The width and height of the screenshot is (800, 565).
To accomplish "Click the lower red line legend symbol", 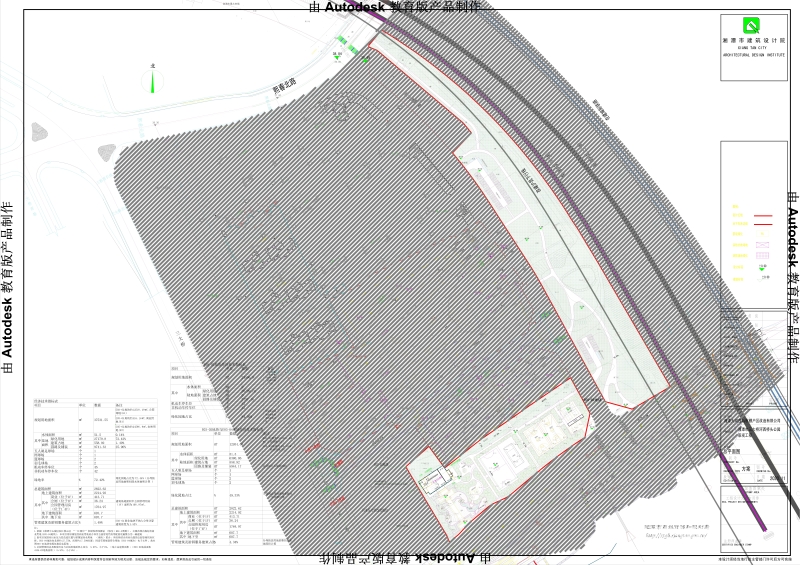I will (x=764, y=225).
